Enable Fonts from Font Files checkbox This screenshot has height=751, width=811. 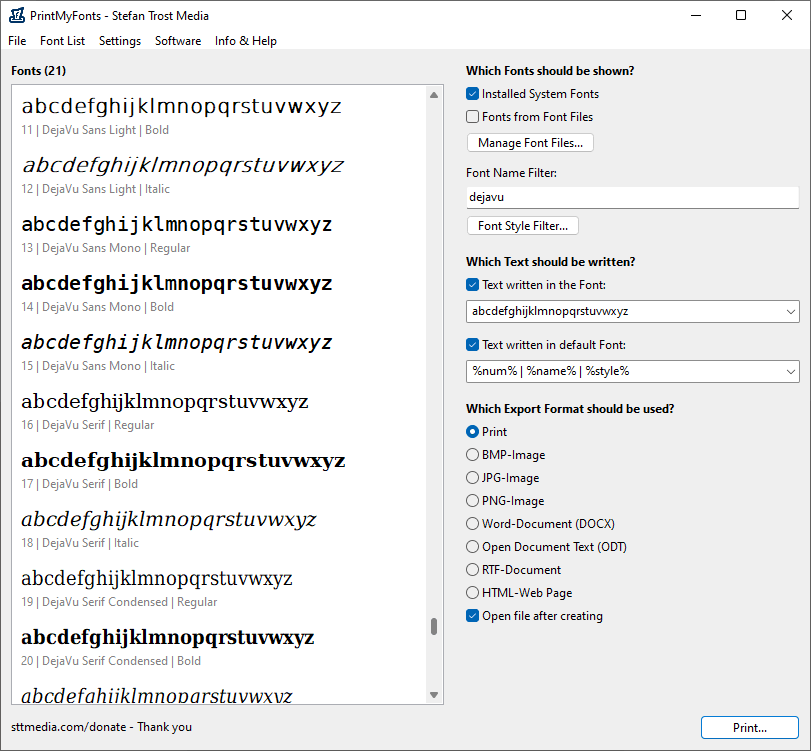tap(472, 117)
